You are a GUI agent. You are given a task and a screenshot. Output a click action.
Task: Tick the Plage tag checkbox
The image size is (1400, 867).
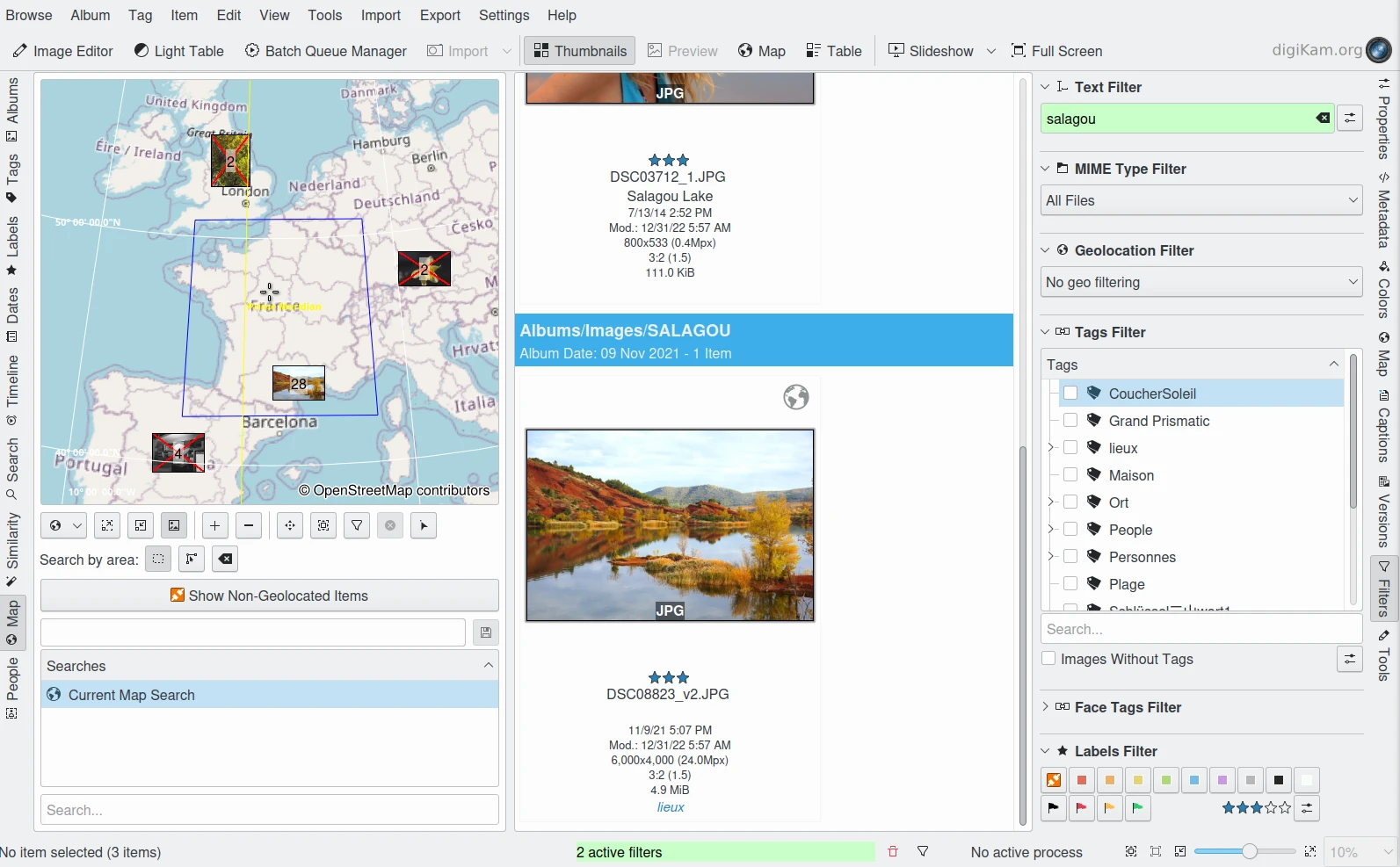[1070, 584]
